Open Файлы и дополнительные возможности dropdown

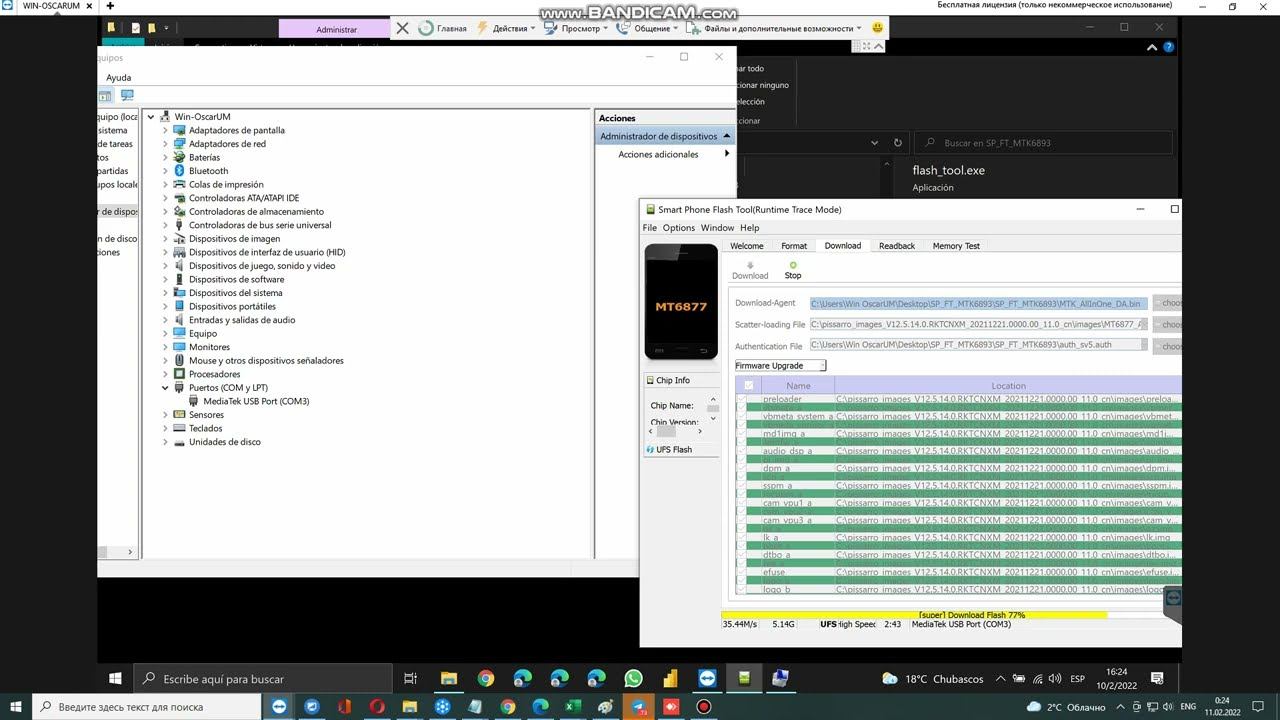tap(776, 28)
